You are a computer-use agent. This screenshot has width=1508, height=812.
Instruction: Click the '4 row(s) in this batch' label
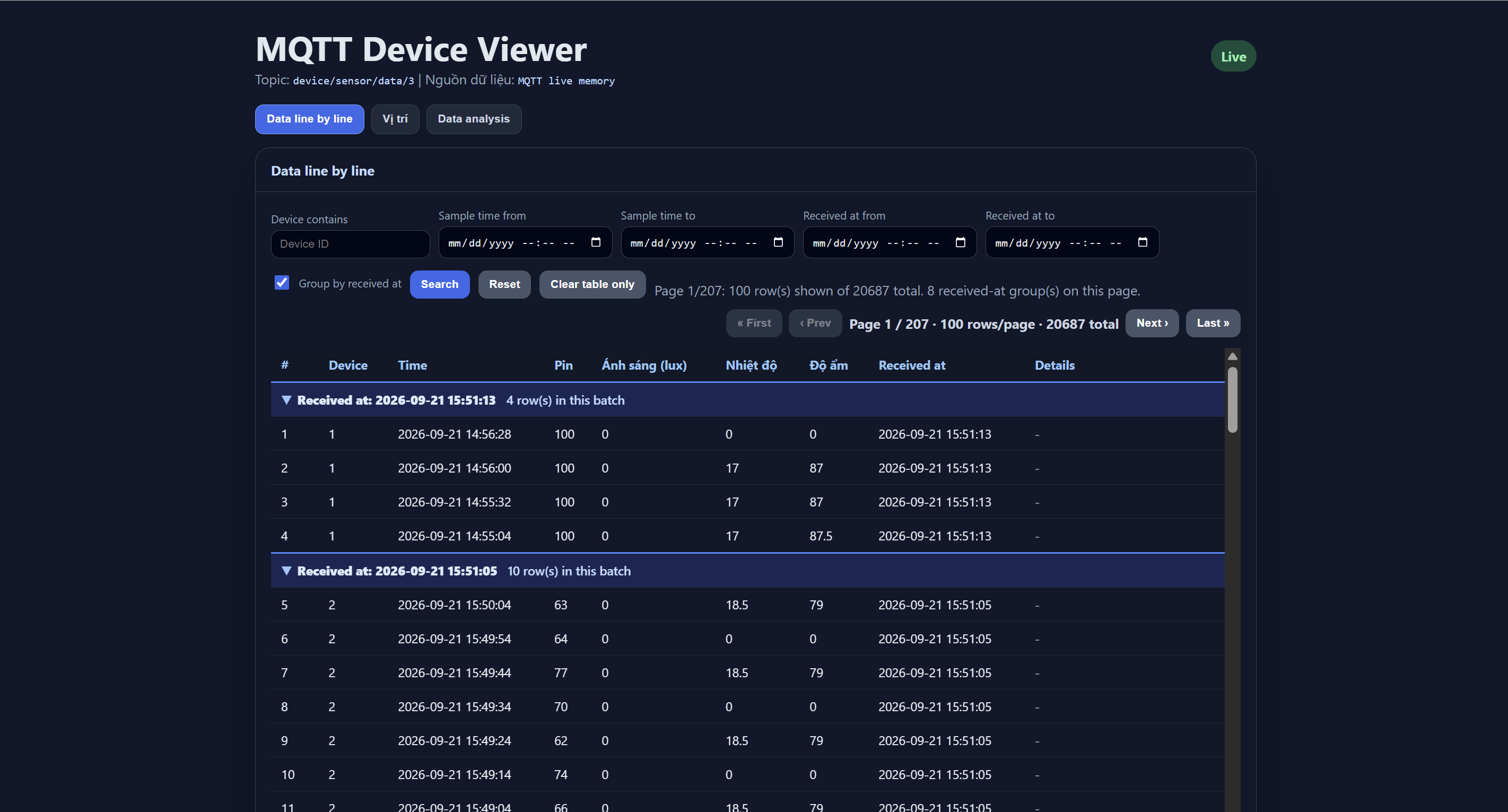click(x=565, y=400)
